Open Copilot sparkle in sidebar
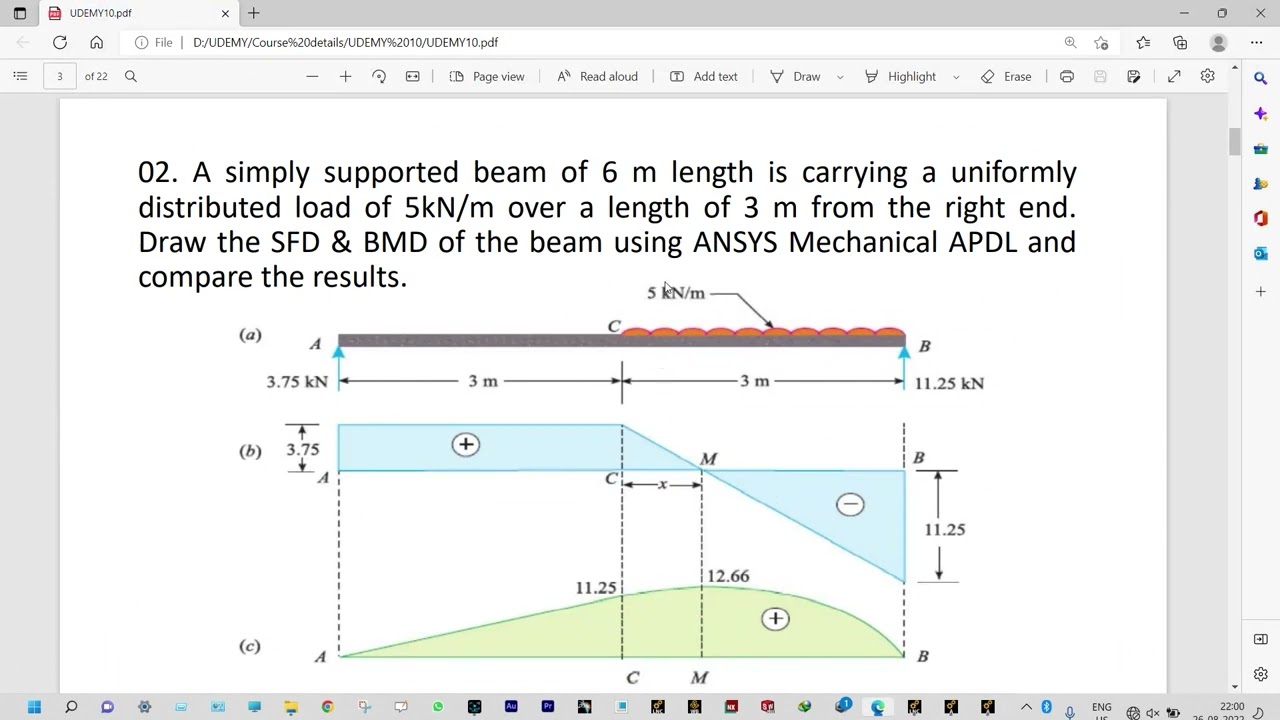This screenshot has width=1280, height=720. pyautogui.click(x=1260, y=114)
